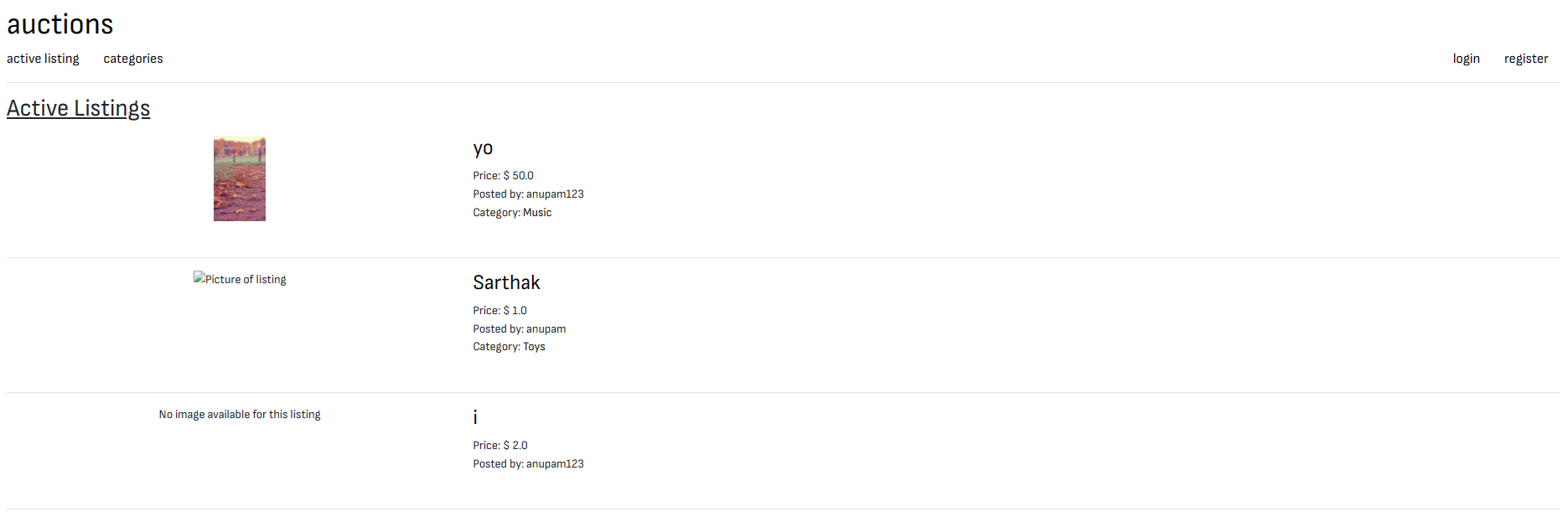Open the Sarthak listing title

(x=506, y=282)
